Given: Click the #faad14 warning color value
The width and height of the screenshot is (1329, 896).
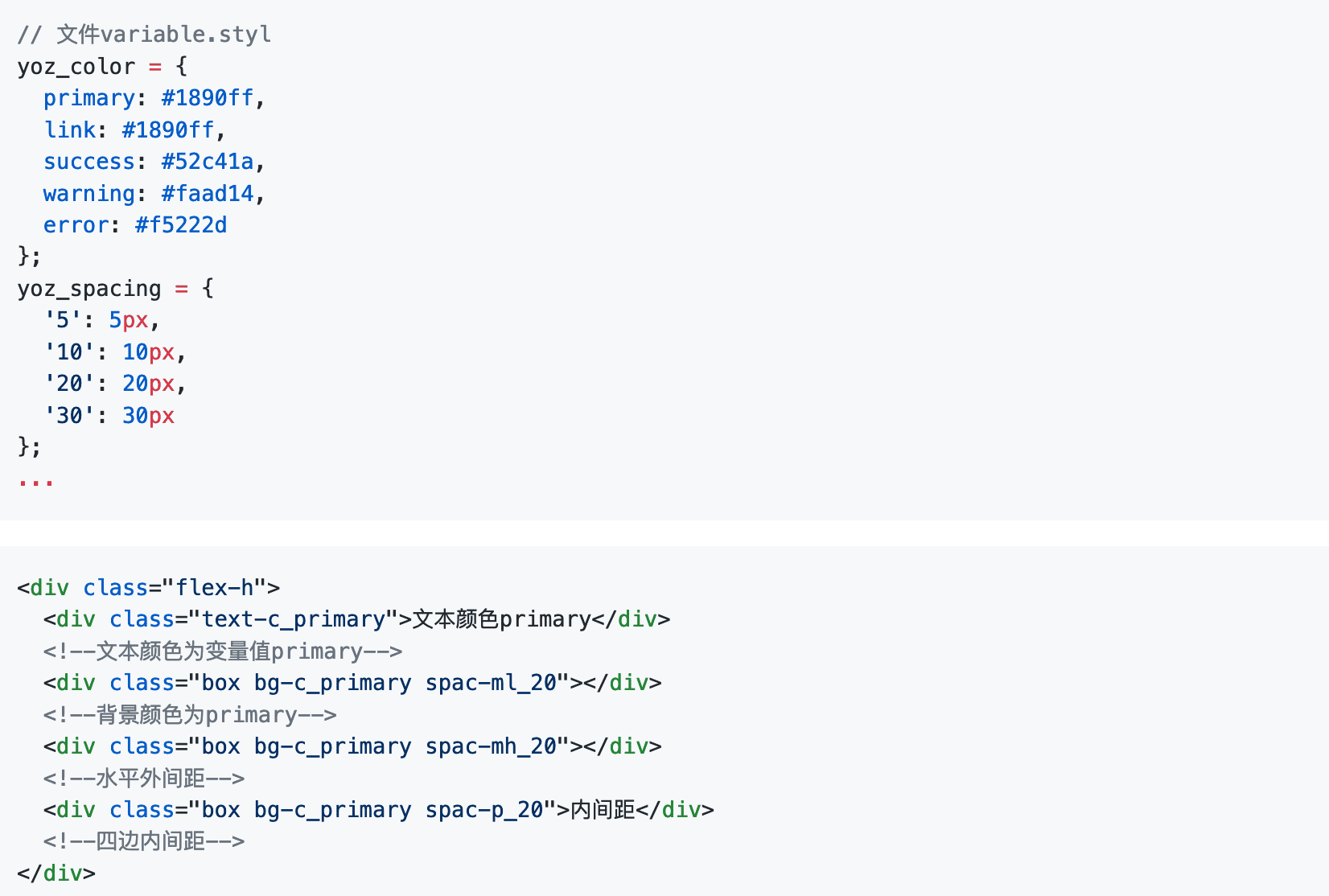Looking at the screenshot, I should (208, 194).
